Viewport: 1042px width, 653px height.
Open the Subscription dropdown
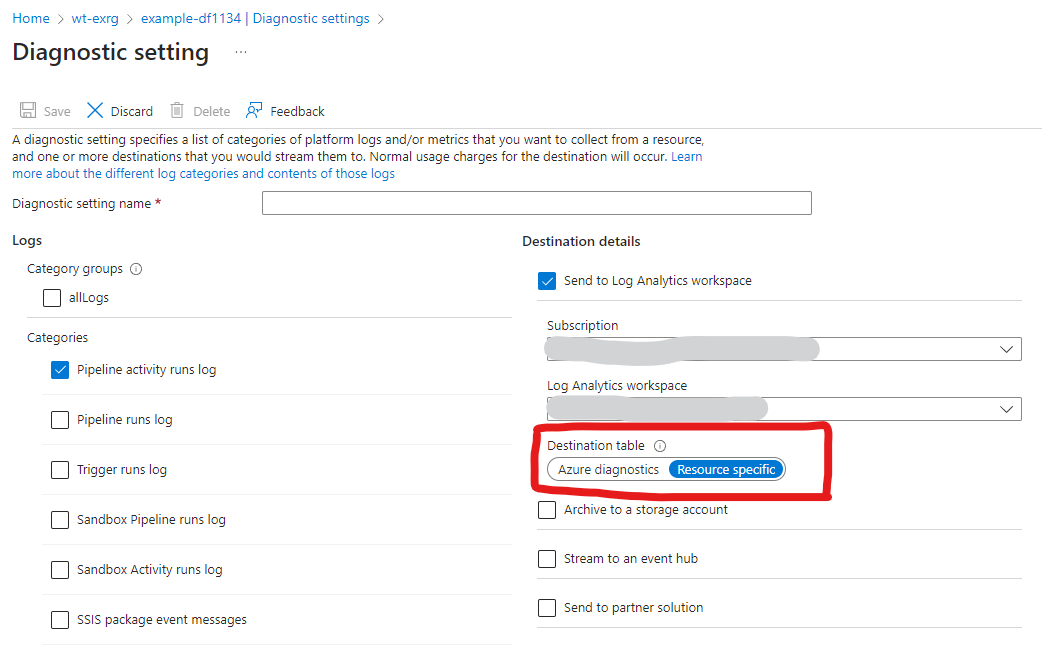coord(1009,348)
